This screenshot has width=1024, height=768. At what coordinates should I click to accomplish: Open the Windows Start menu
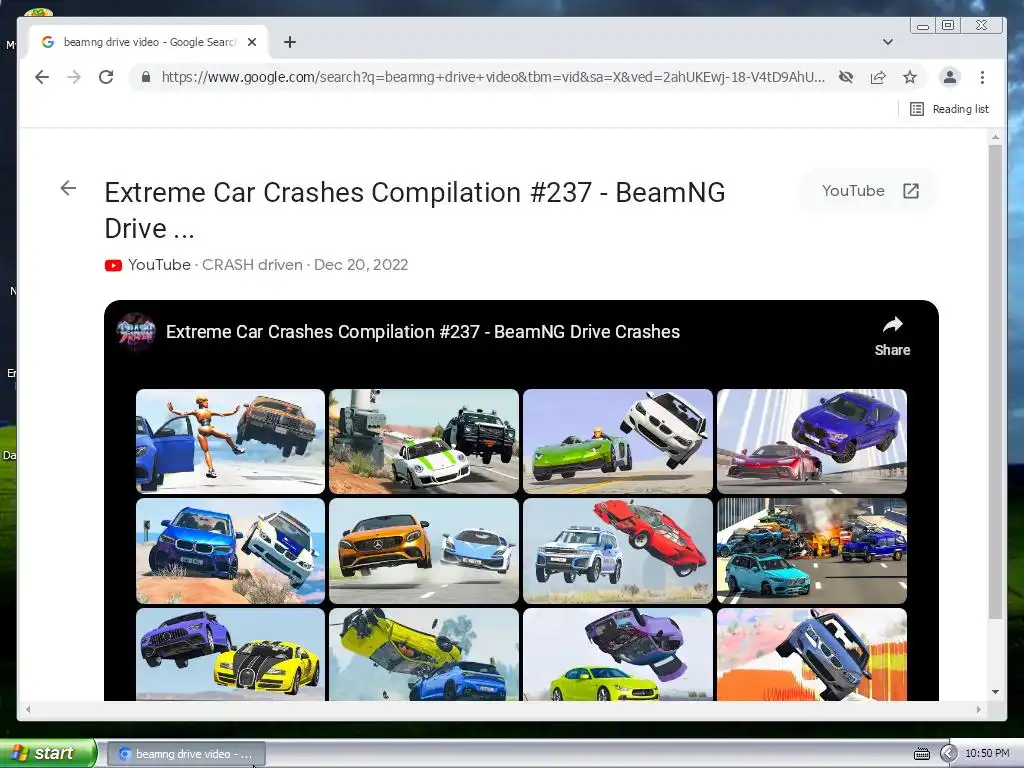[48, 753]
